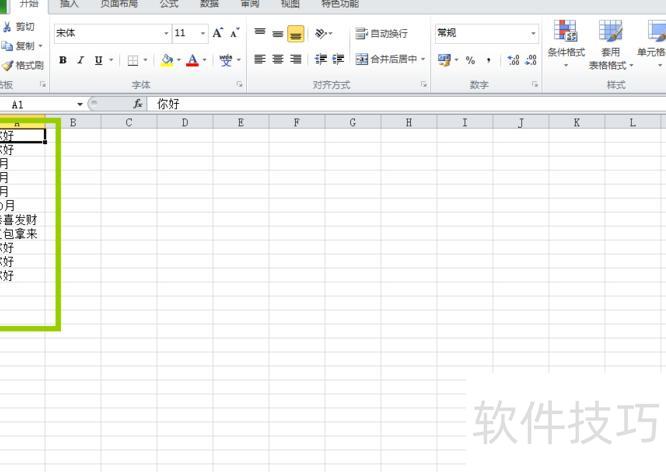Click insert function fx button
This screenshot has width=666, height=472.
coord(138,104)
